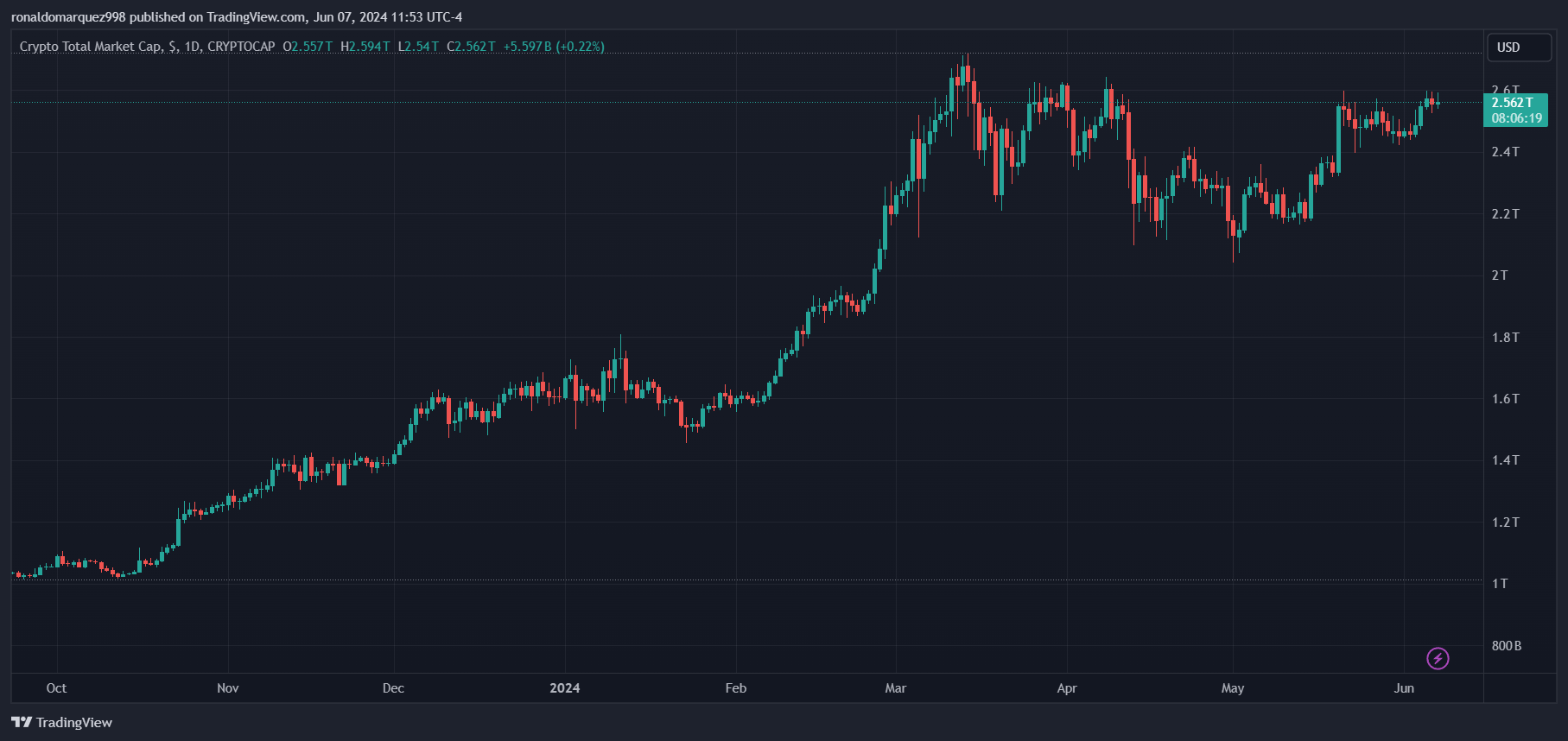Click the Oct label on time axis

click(x=56, y=688)
